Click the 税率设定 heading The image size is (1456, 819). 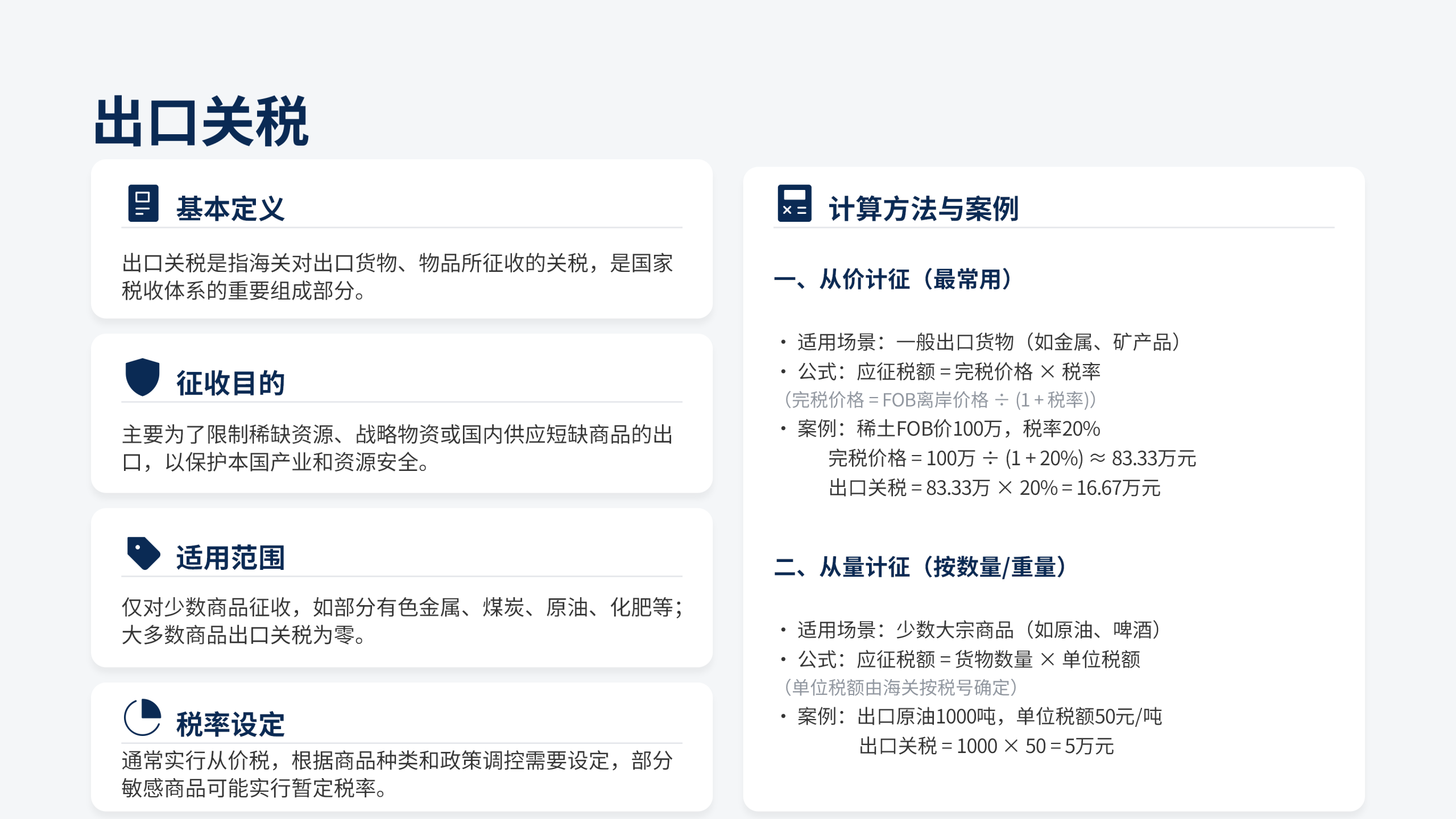pos(230,724)
